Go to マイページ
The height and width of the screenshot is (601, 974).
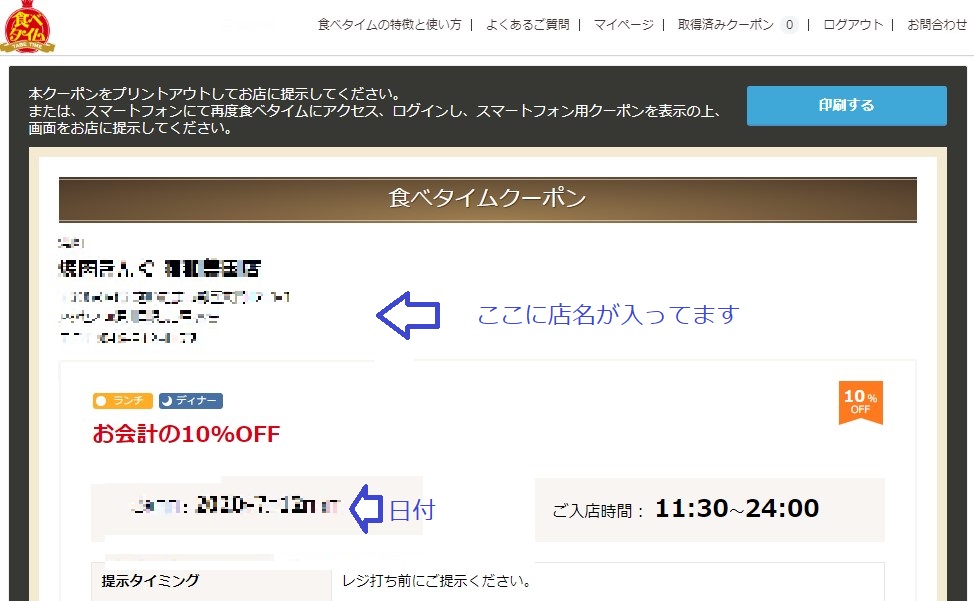click(624, 25)
